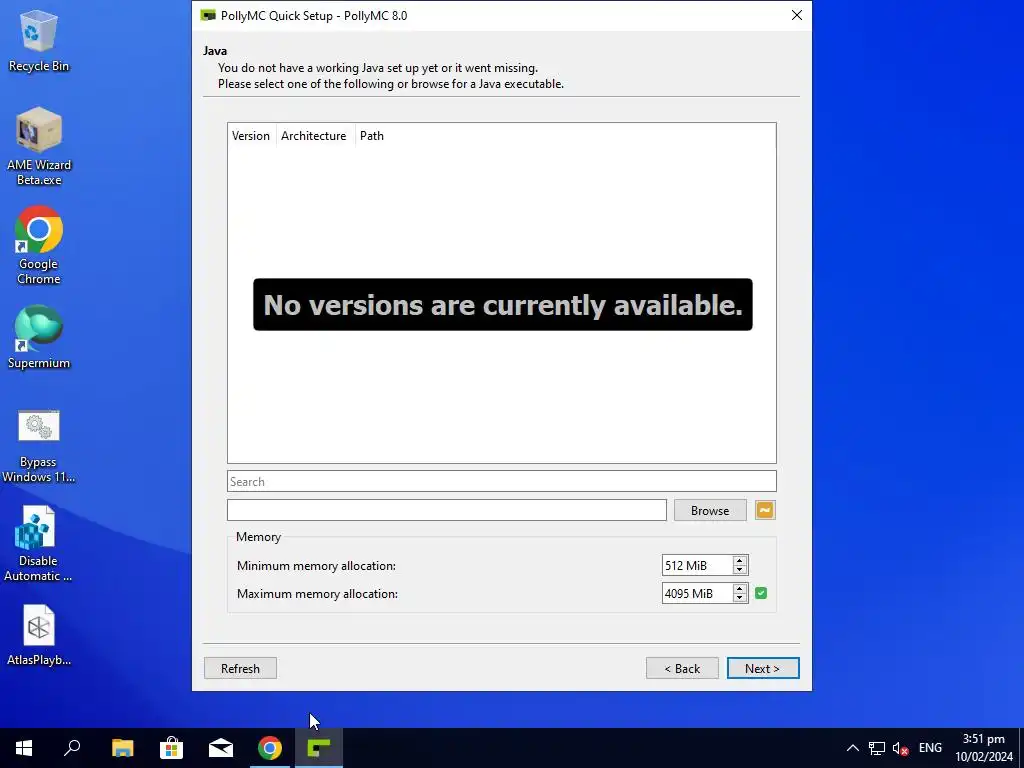The width and height of the screenshot is (1024, 768).
Task: Click PollyMC taskbar icon
Action: (319, 748)
